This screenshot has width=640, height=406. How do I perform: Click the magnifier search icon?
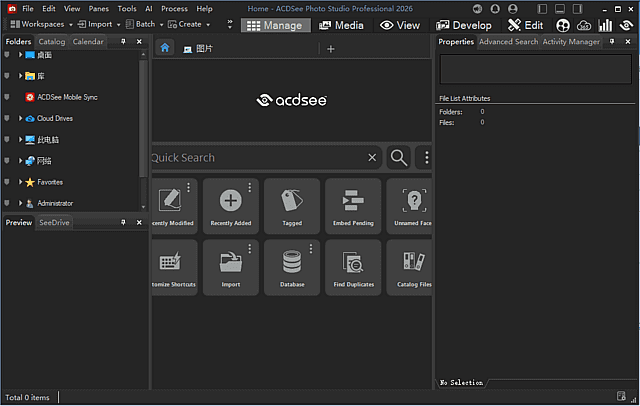pyautogui.click(x=399, y=157)
